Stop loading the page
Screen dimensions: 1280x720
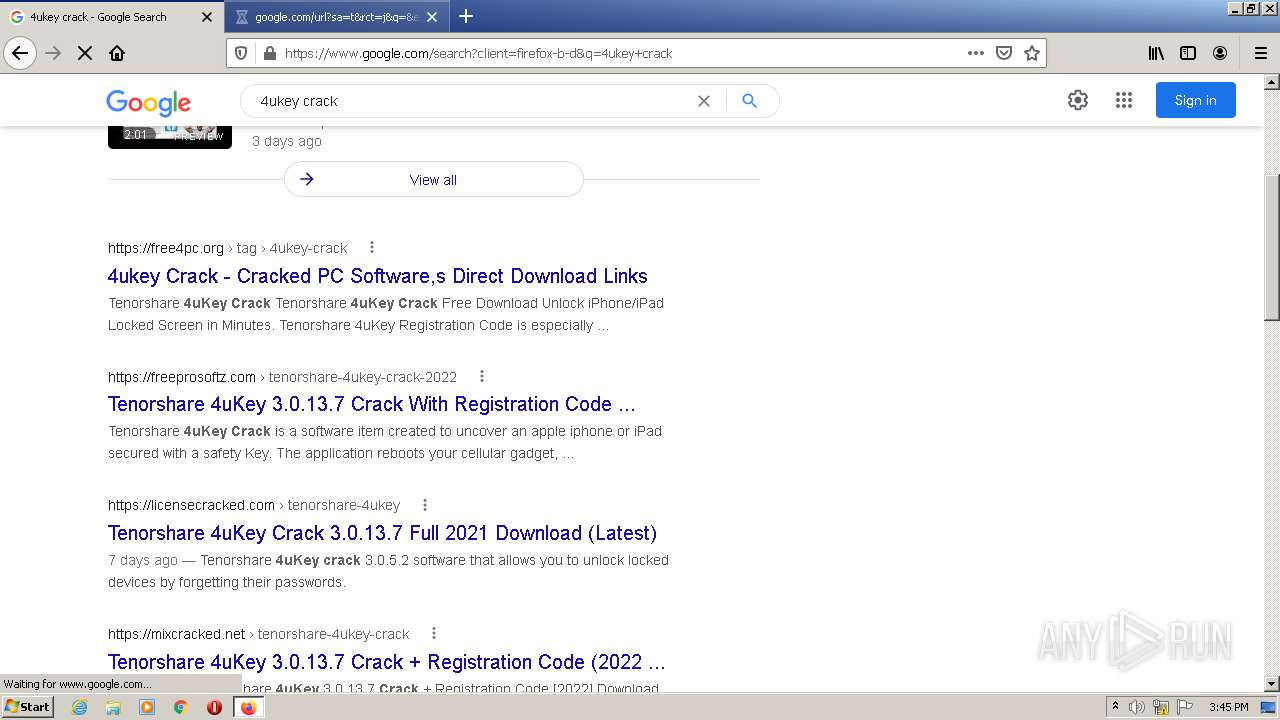(x=85, y=53)
